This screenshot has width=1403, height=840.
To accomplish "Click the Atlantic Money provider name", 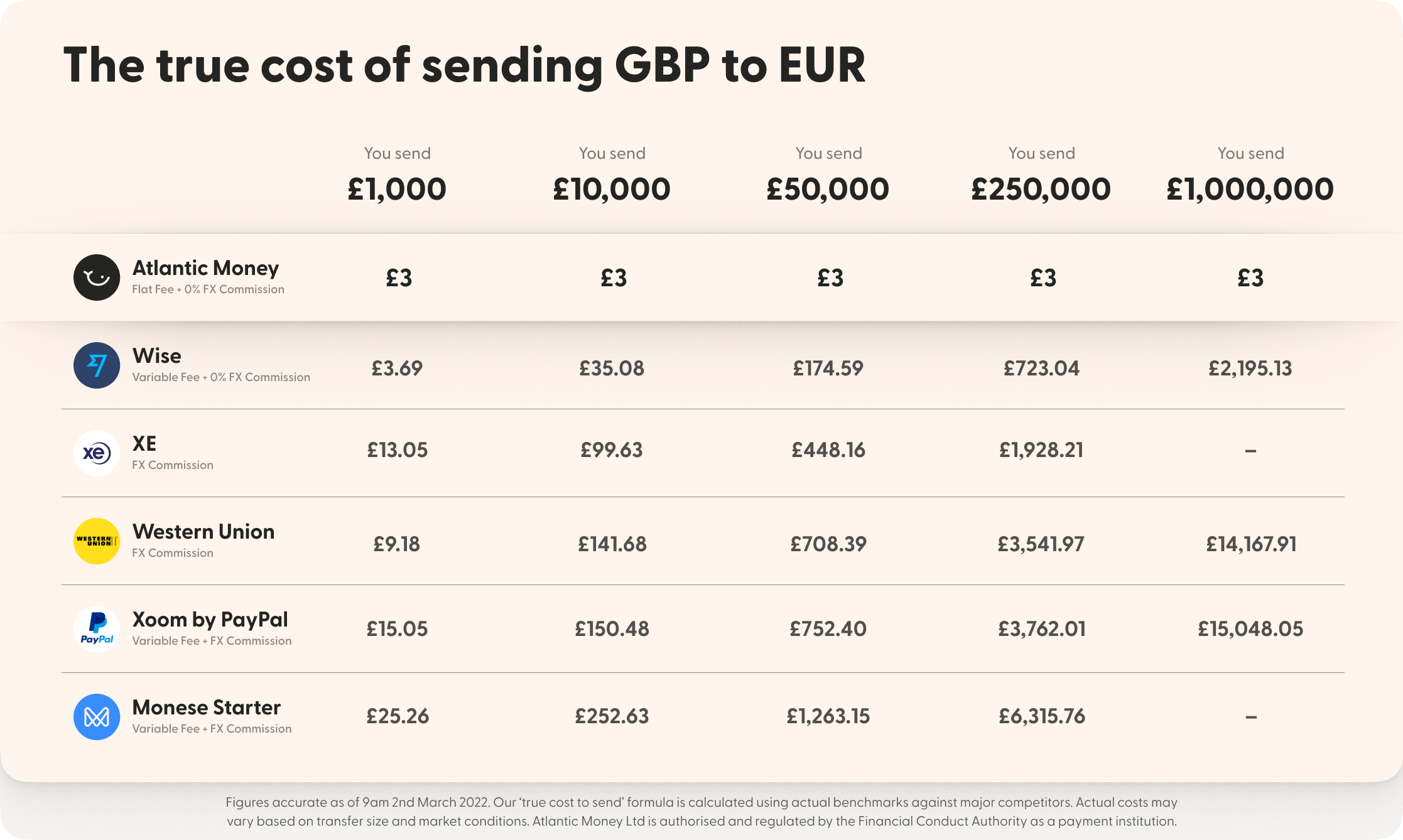I will click(205, 268).
